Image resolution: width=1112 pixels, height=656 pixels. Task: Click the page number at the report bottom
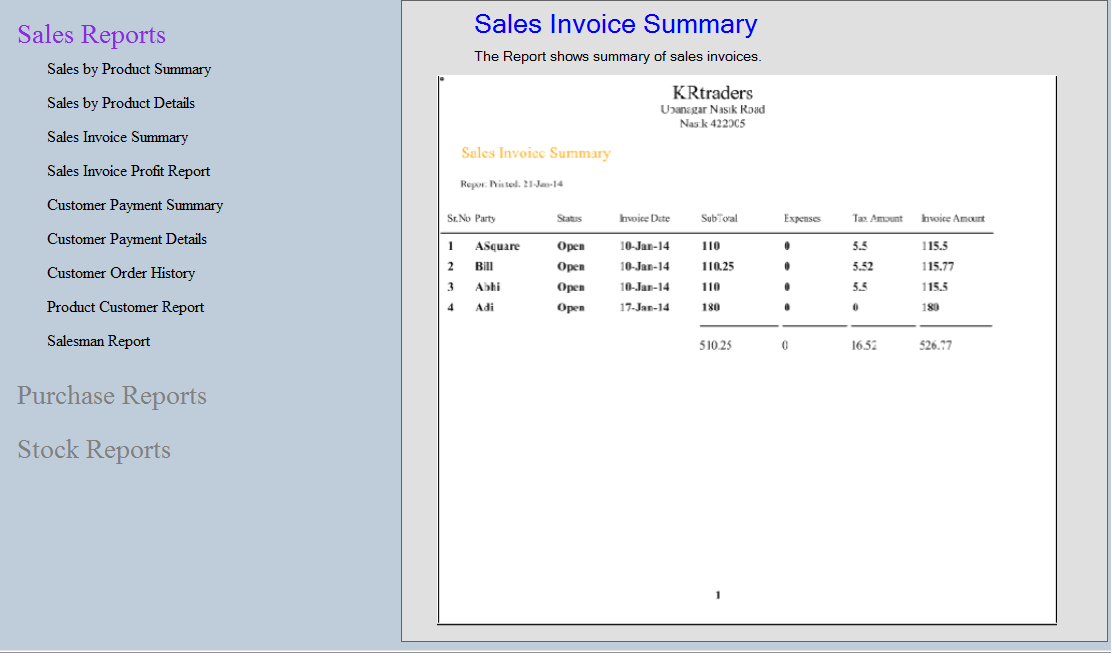point(718,595)
